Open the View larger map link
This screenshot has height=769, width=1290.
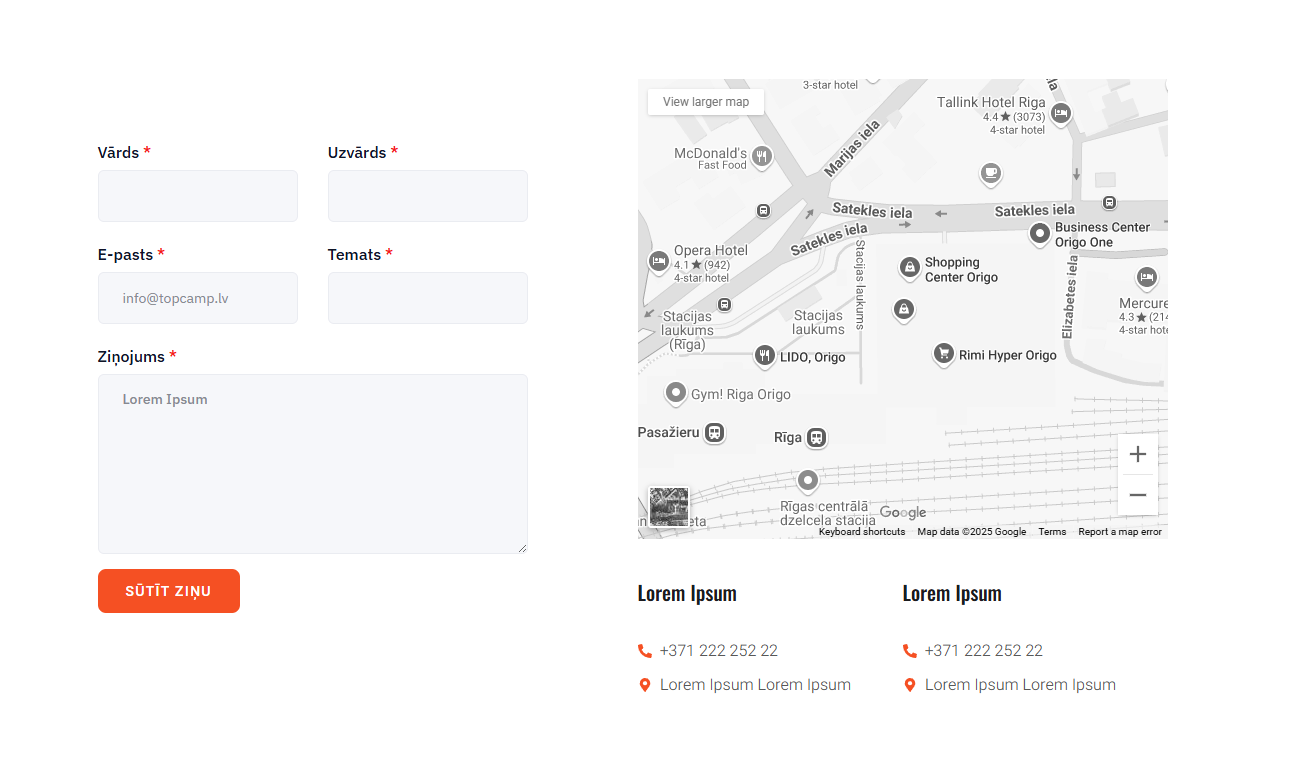(706, 102)
